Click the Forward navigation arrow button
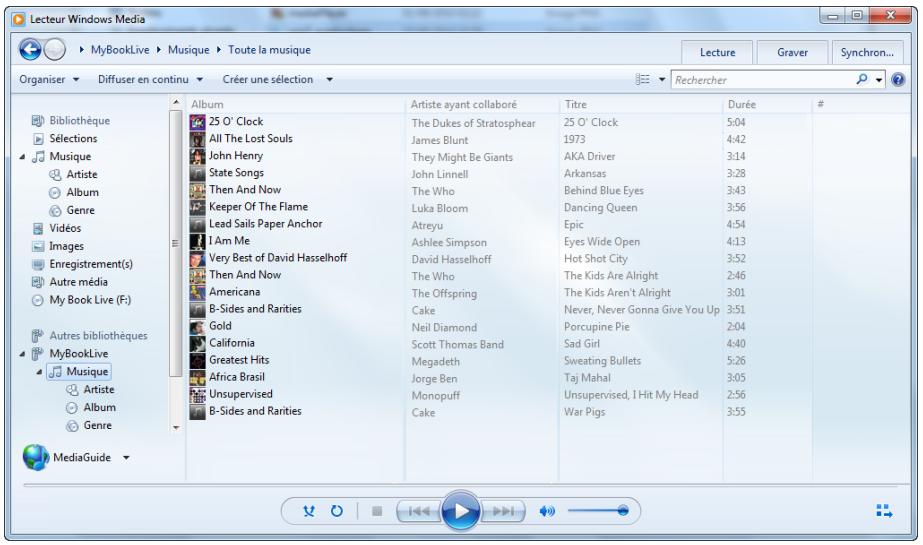 pos(55,49)
